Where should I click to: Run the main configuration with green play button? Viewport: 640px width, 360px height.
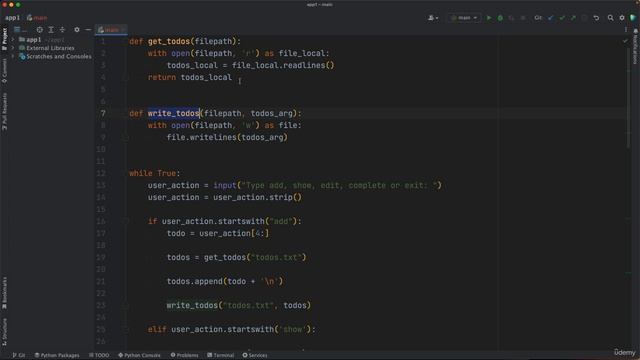coord(489,18)
